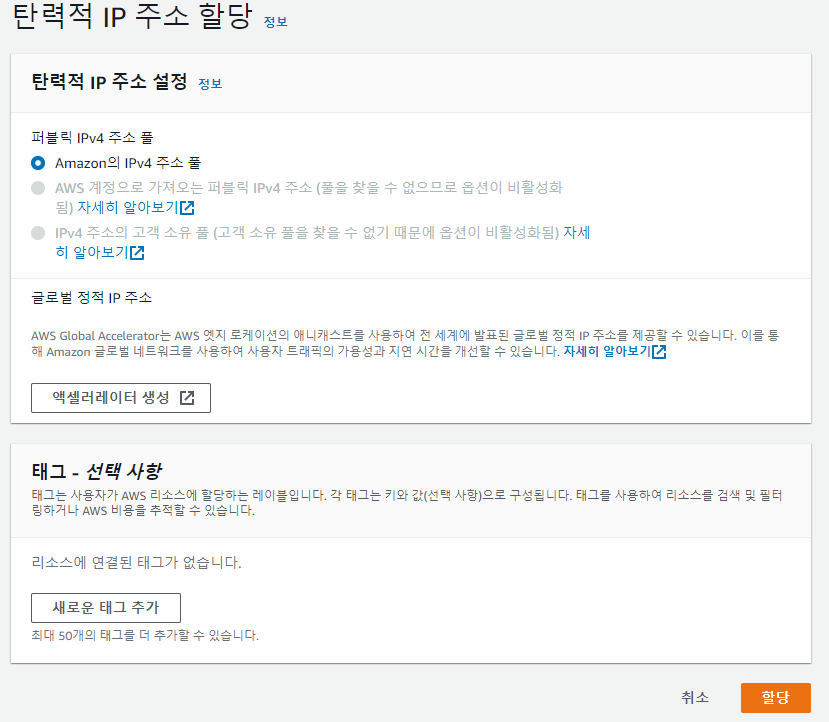Follow 자세히 알아보기 link under AWS 계정 option

pos(136,208)
